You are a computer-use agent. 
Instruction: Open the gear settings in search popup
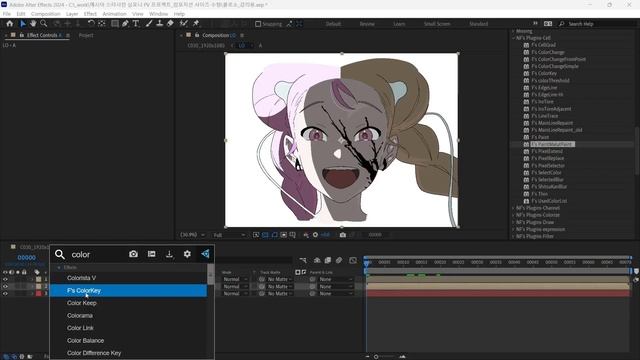187,254
